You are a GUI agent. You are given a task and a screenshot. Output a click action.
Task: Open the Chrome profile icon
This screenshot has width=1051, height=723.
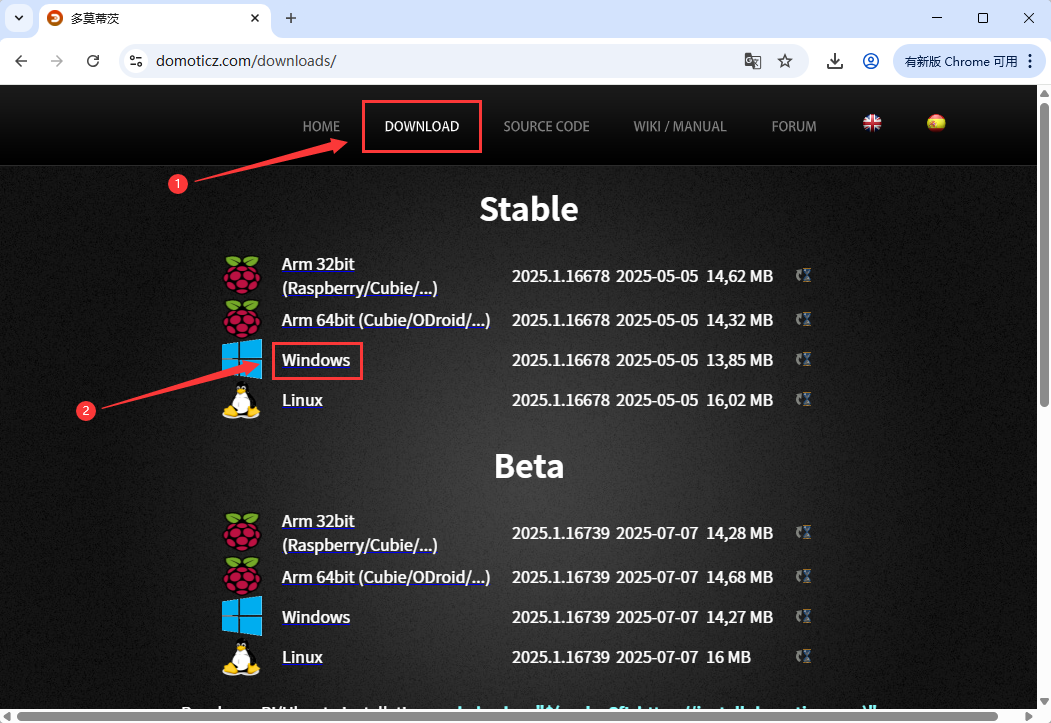(x=871, y=61)
